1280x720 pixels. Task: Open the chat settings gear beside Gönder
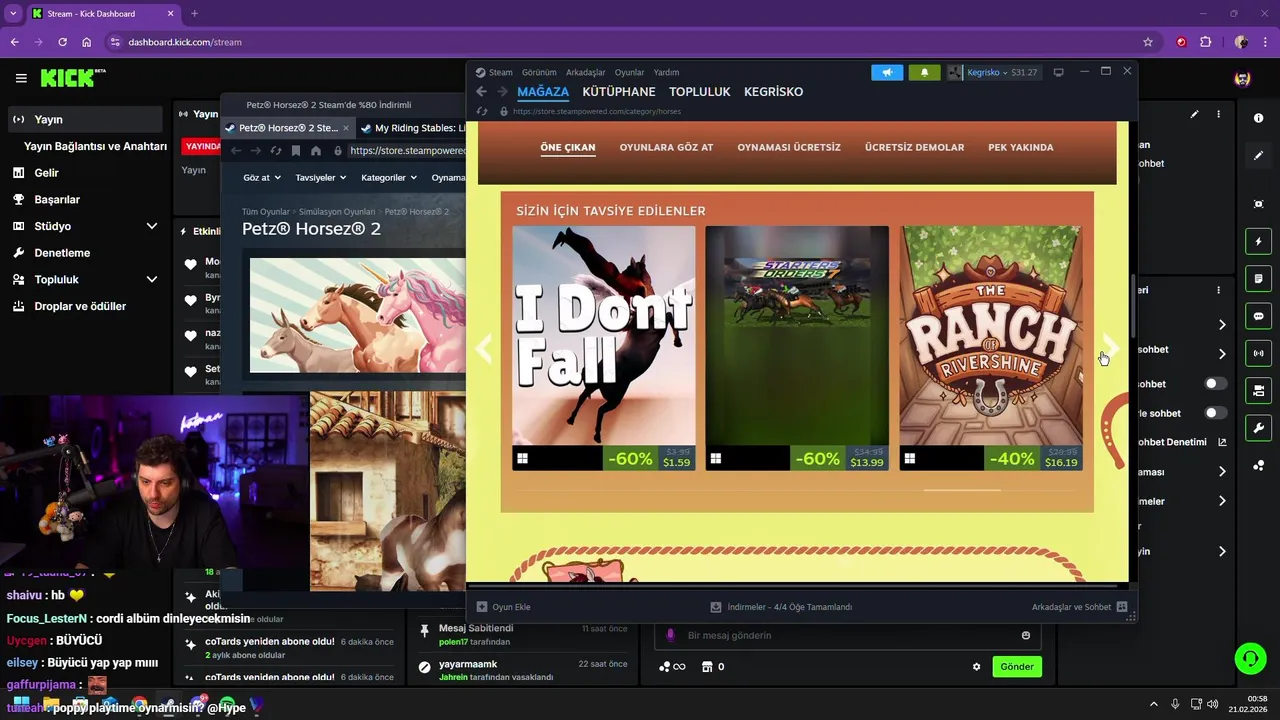[x=977, y=667]
